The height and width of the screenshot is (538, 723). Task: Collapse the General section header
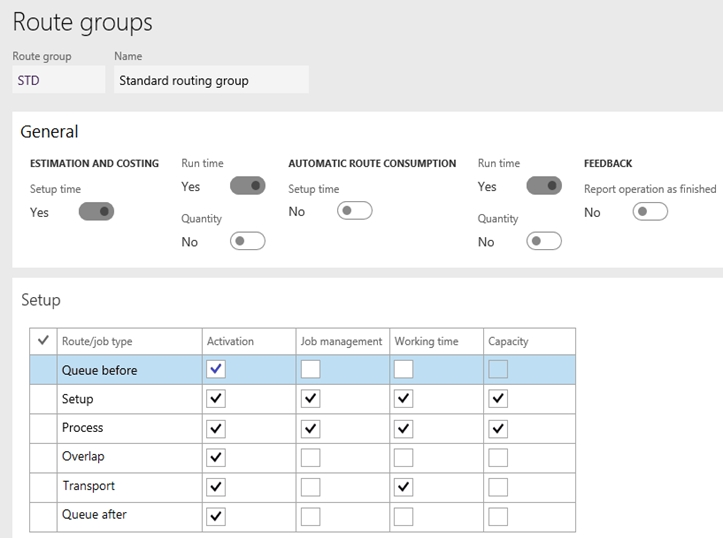pos(49,132)
